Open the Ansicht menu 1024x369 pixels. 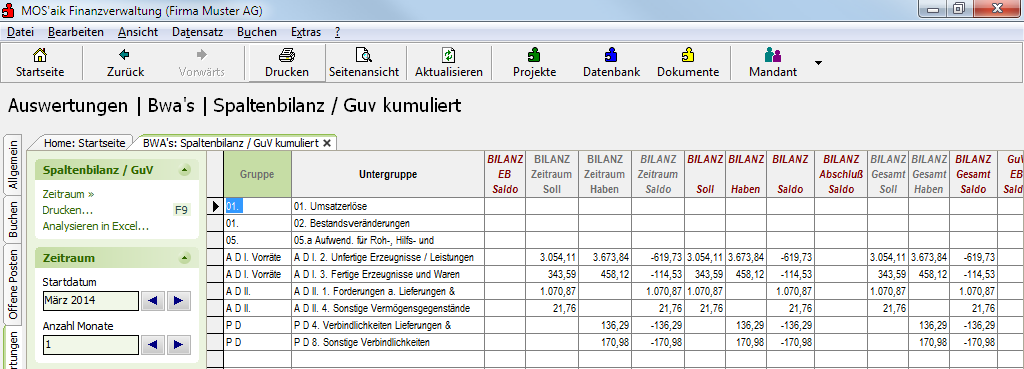click(138, 32)
